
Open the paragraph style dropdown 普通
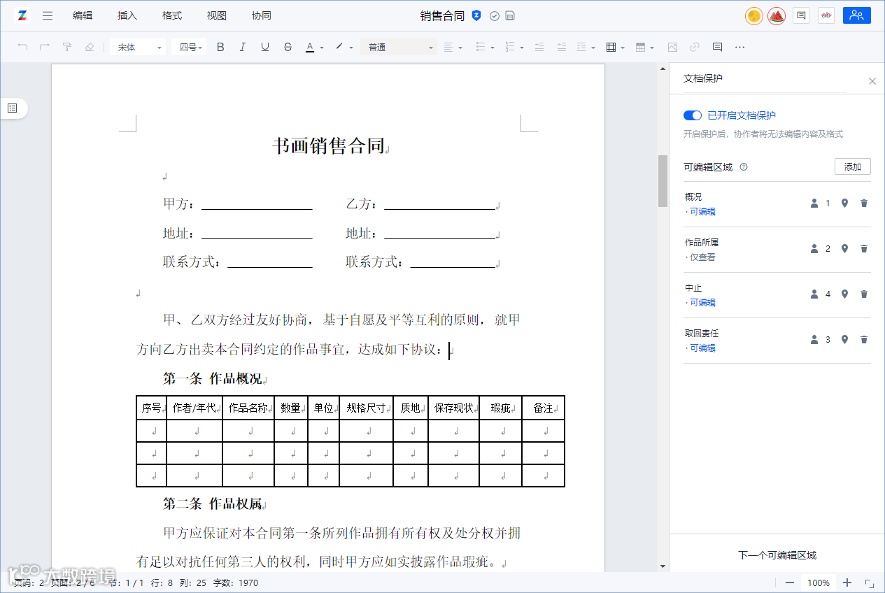400,47
